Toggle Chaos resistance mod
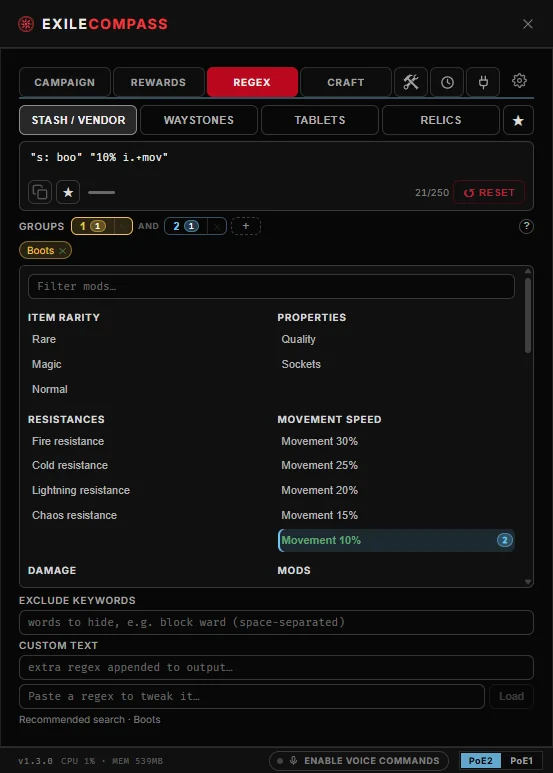The height and width of the screenshot is (773, 553). point(74,515)
